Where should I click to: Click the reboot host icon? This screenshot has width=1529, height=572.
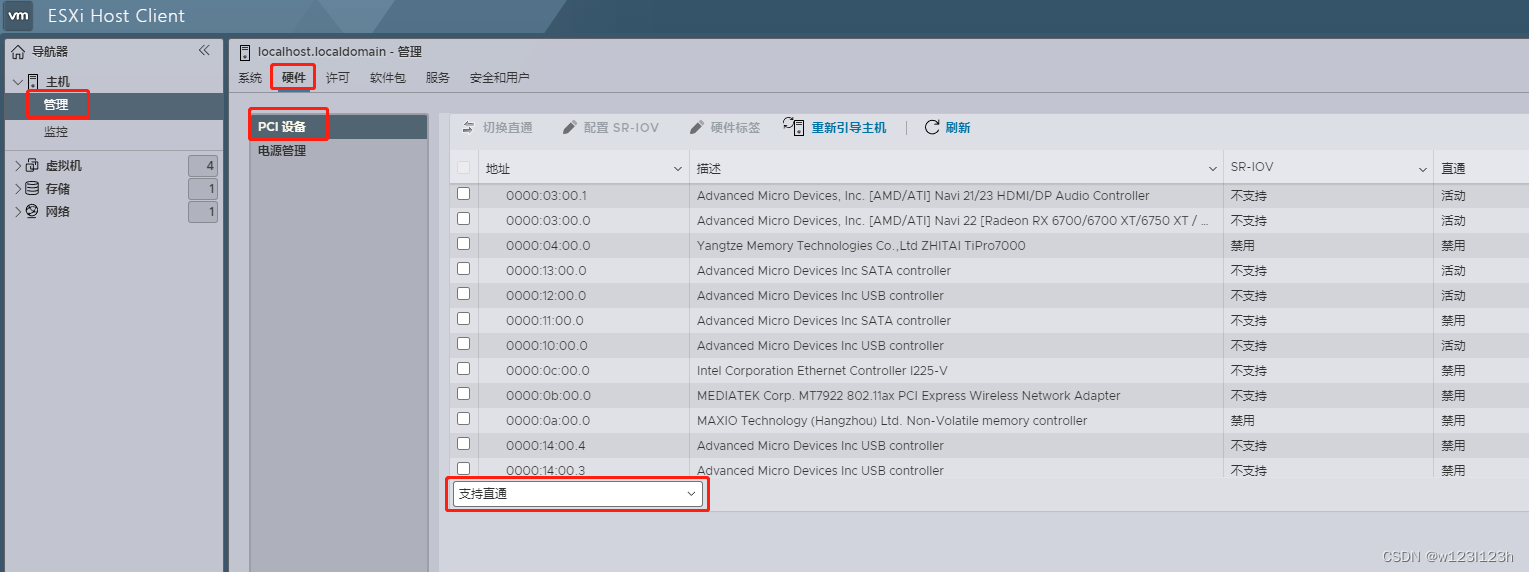794,126
